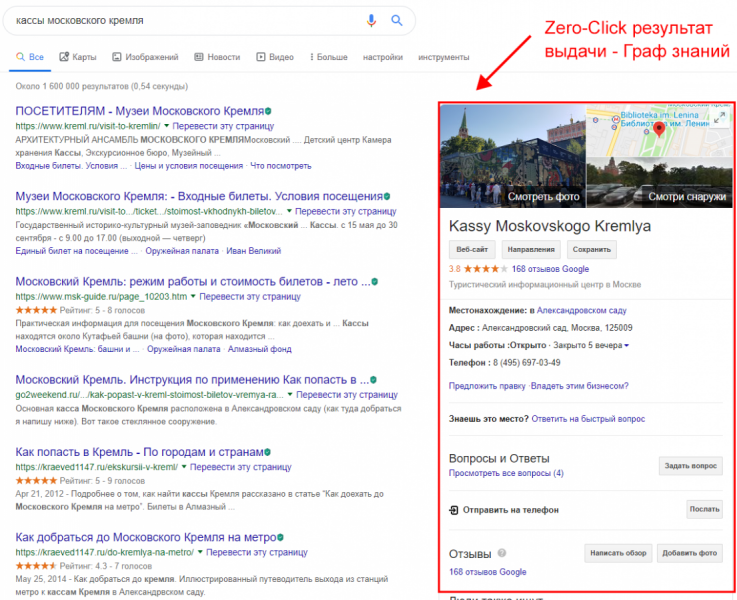Expand the arrow beside the do-kremlya-na-metro URL

click(200, 552)
